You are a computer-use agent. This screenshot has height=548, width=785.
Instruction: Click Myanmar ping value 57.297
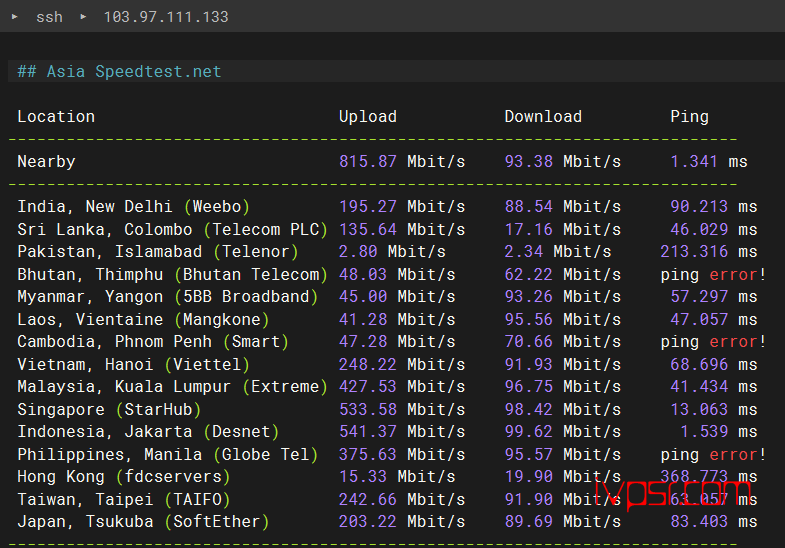(699, 297)
